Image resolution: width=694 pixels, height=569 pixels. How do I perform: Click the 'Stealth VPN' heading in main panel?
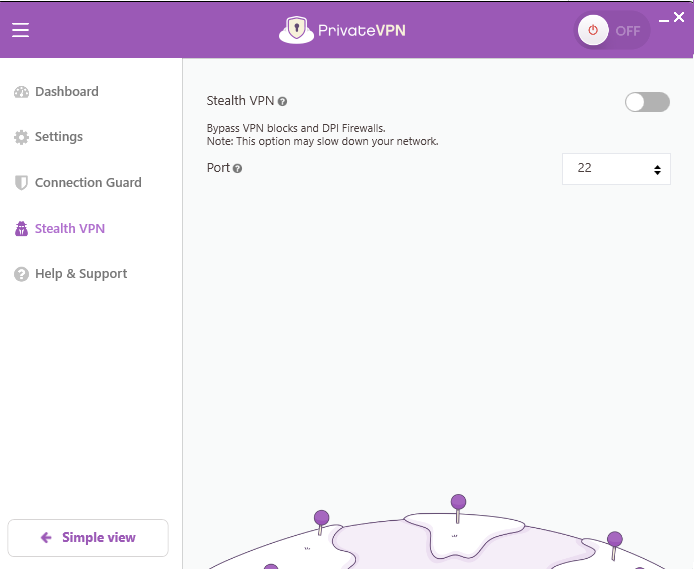point(240,101)
